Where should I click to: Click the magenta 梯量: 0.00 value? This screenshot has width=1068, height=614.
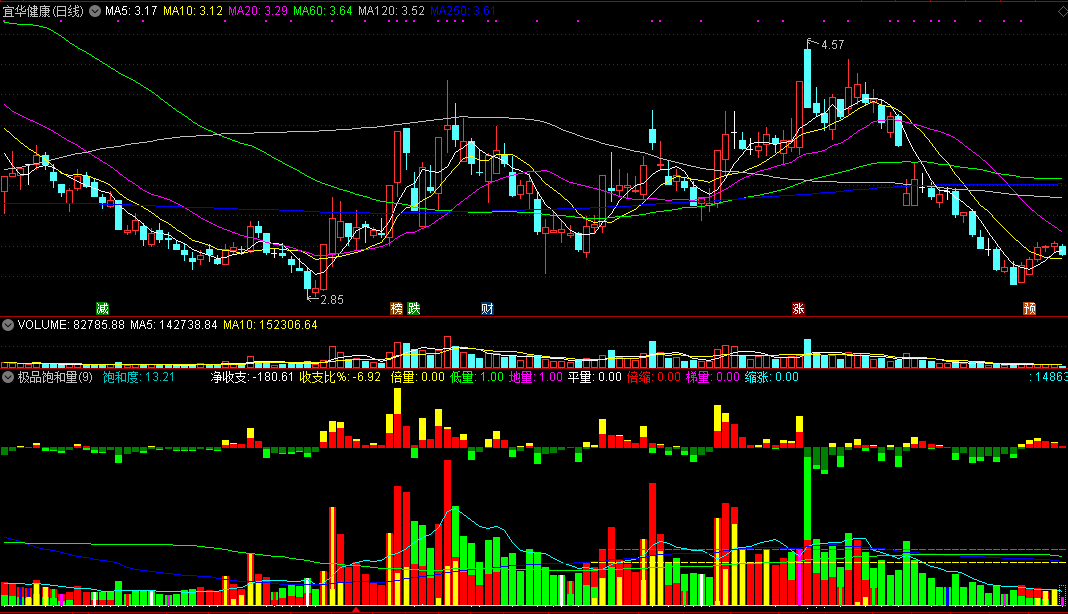pos(712,377)
